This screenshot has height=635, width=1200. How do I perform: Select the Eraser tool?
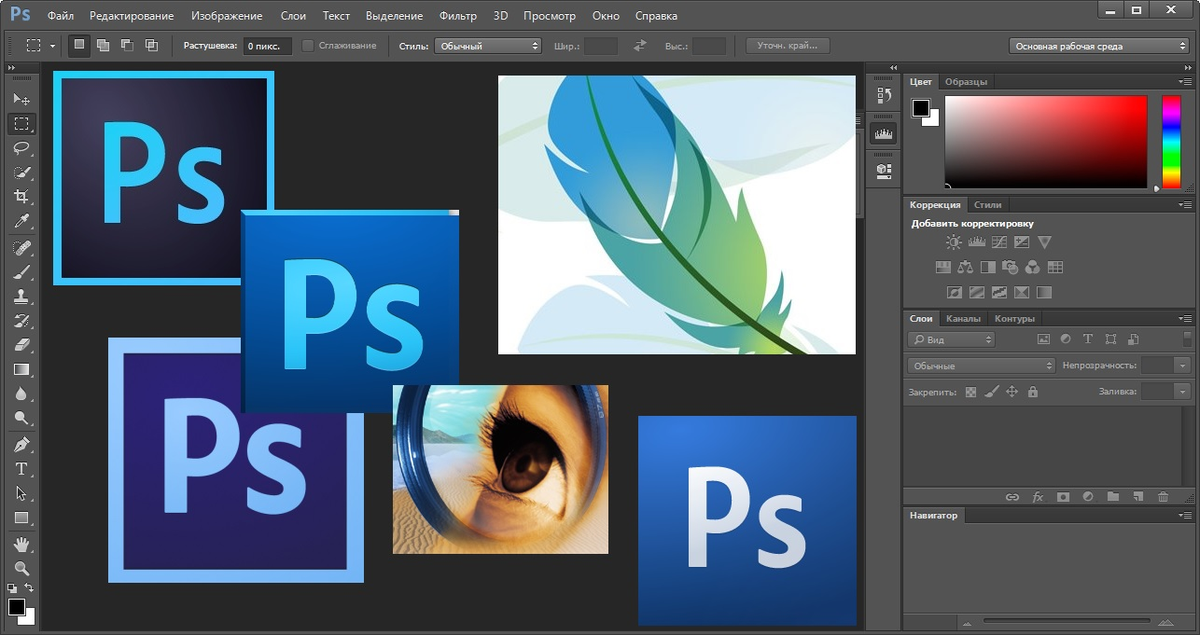[21, 345]
